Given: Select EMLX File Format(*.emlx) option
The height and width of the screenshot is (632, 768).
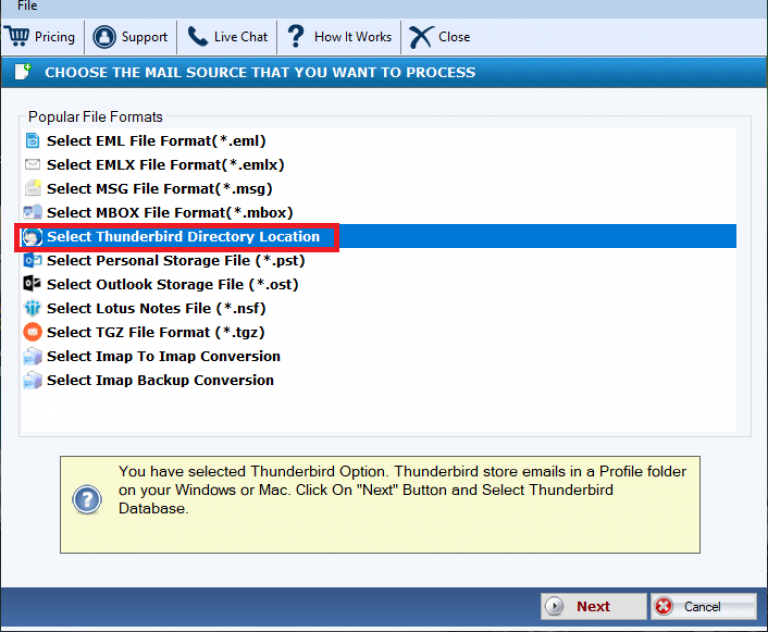Looking at the screenshot, I should point(166,165).
